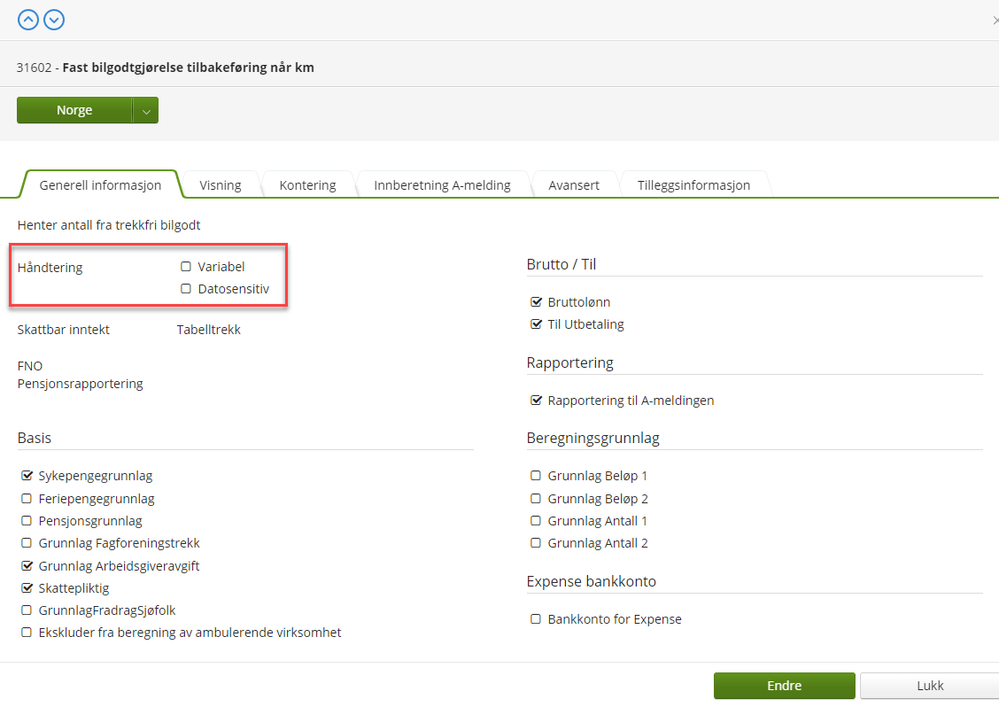Toggle the Datosensitiv checkbox
This screenshot has width=999, height=701.
(186, 289)
